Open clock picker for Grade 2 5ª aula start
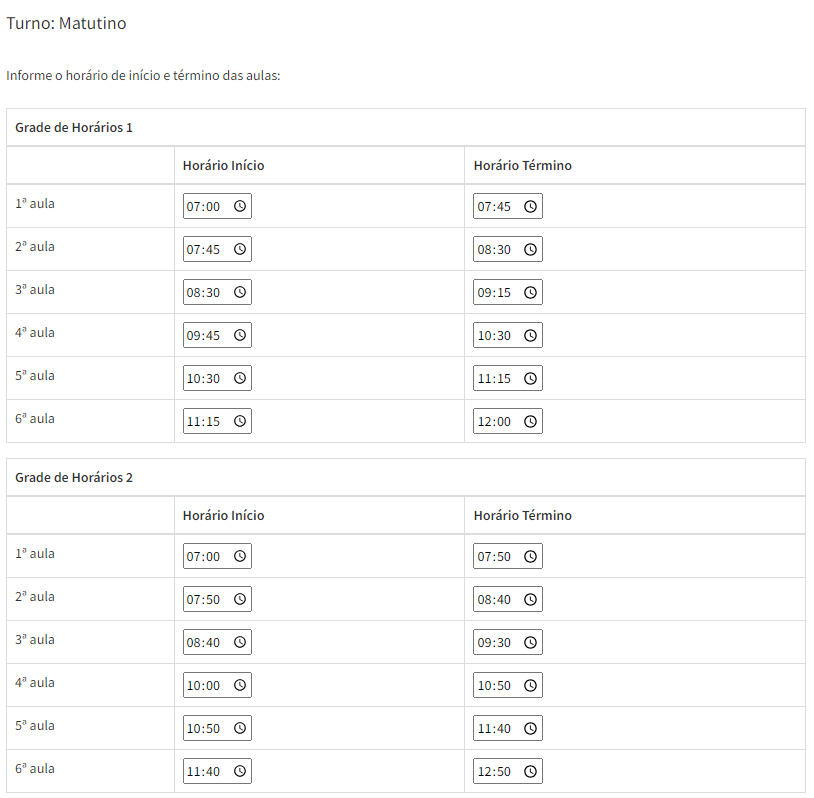 pyautogui.click(x=239, y=728)
